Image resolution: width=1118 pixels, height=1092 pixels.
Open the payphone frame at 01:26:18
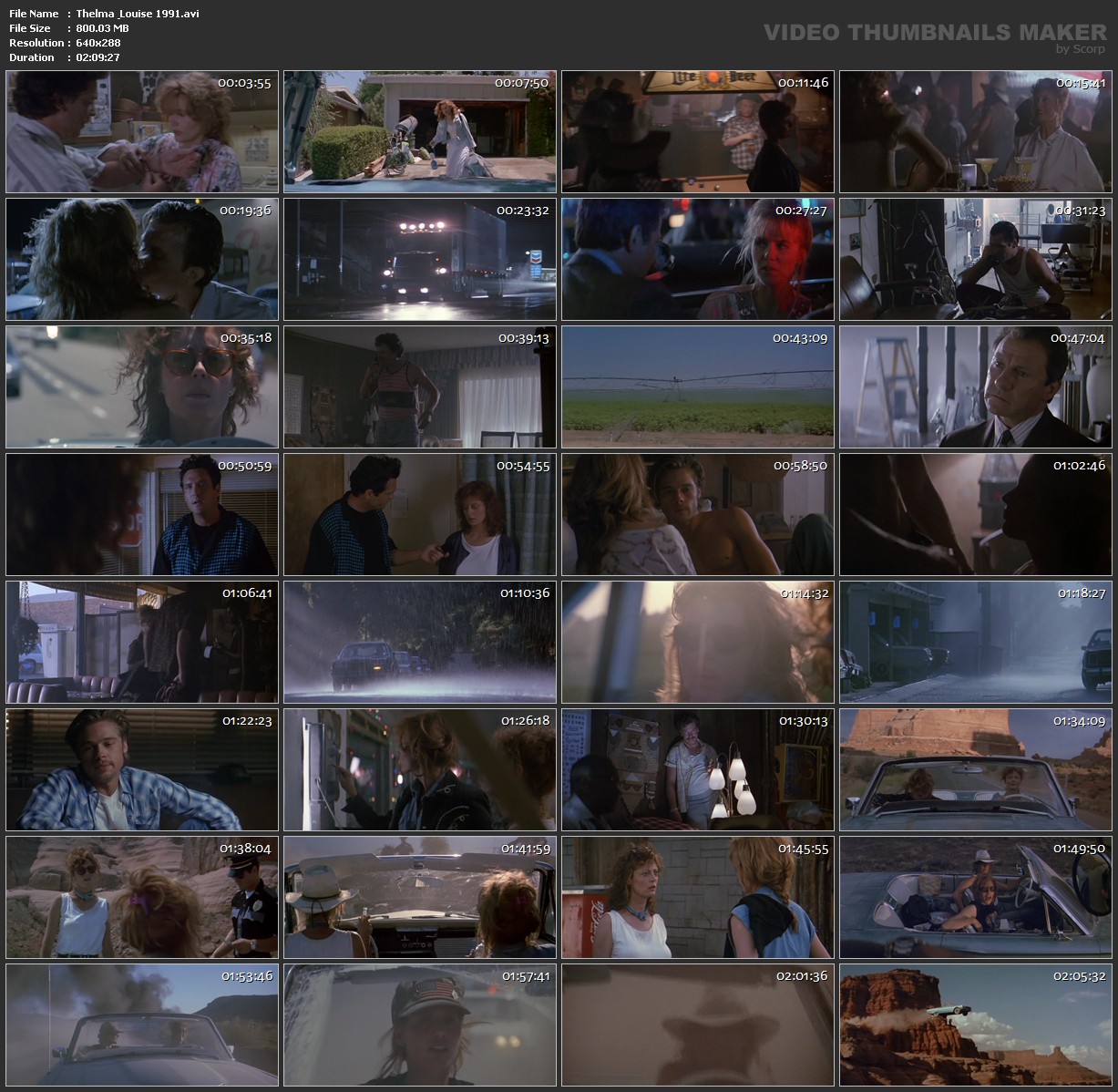tap(420, 769)
